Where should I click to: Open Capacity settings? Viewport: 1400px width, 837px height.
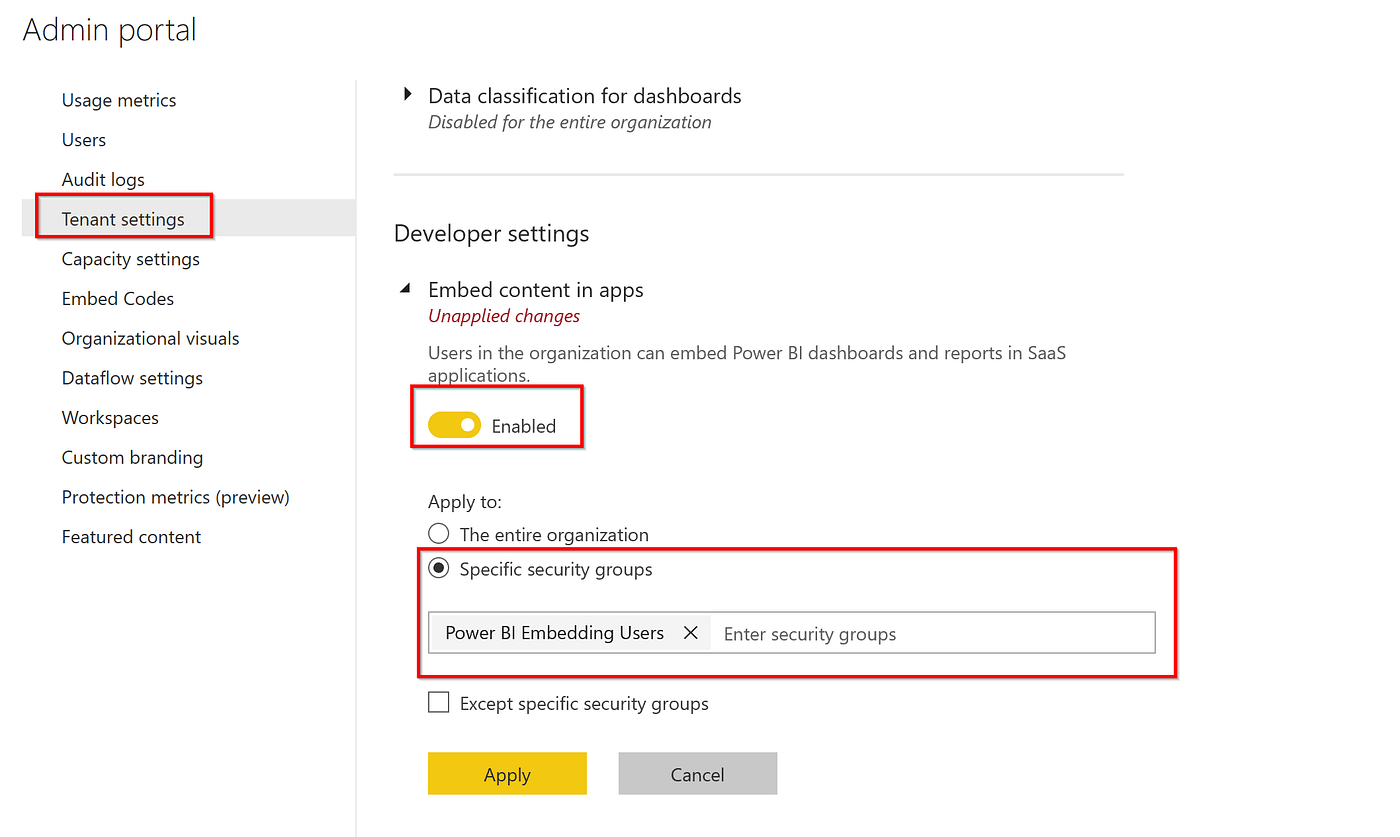pyautogui.click(x=131, y=259)
